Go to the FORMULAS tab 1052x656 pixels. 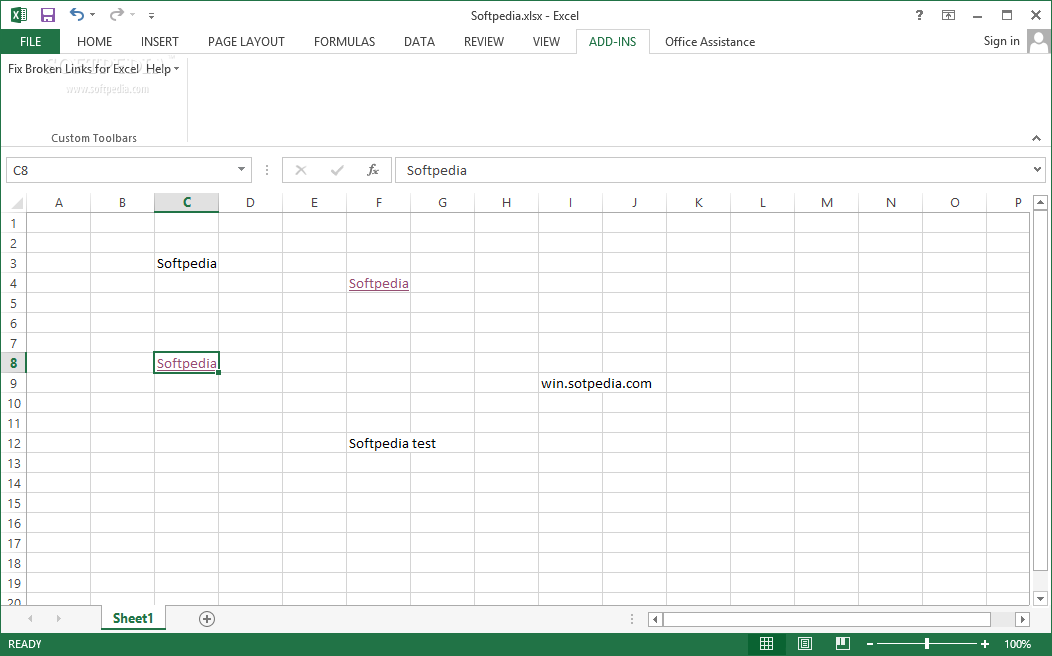pyautogui.click(x=344, y=42)
